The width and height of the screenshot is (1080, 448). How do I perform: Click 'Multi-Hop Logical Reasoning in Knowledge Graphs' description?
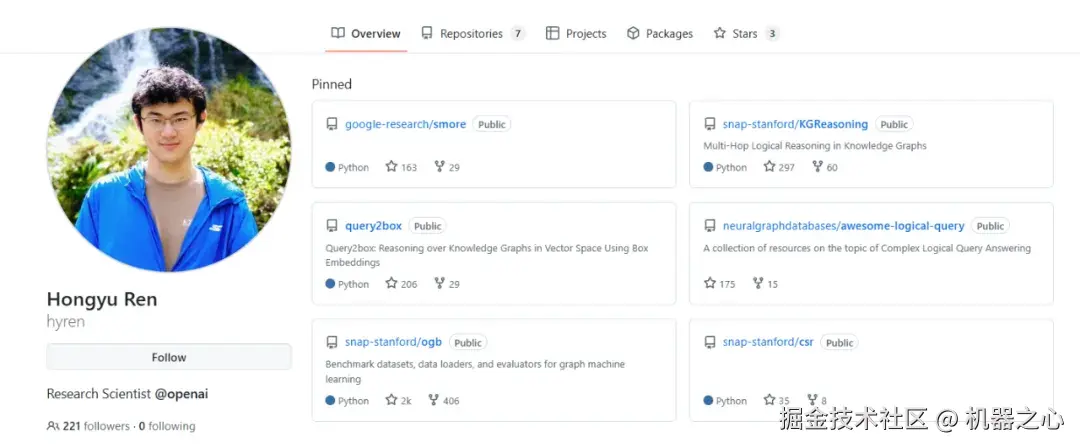815,145
